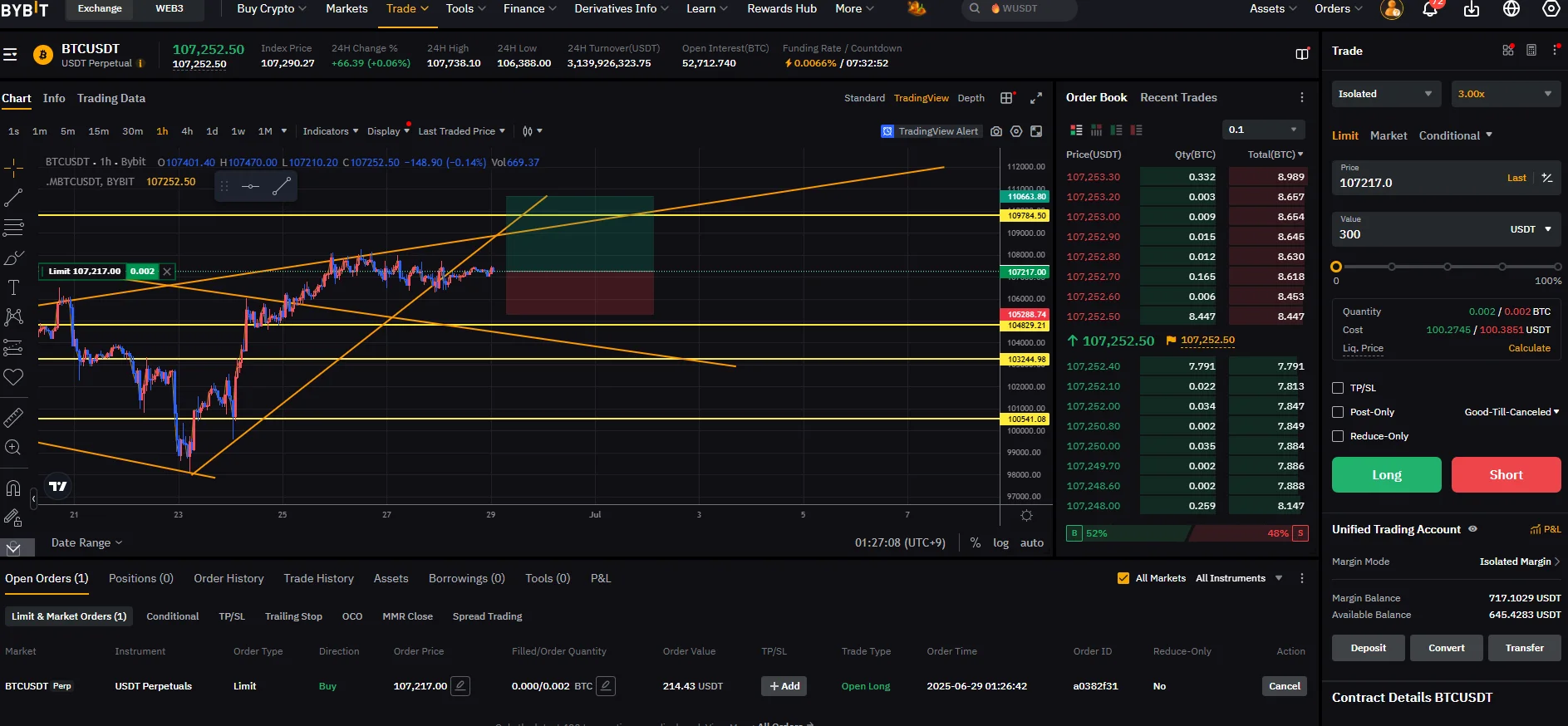Click the download app icon in the header
The image size is (1568, 726).
(x=1472, y=9)
